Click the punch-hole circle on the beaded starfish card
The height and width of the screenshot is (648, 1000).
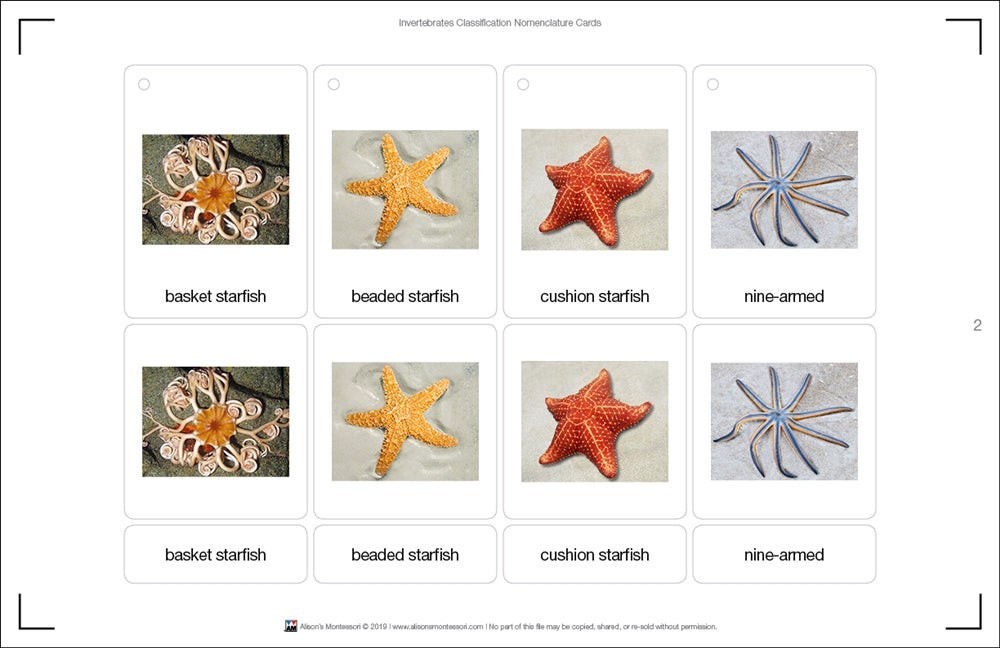tap(334, 84)
